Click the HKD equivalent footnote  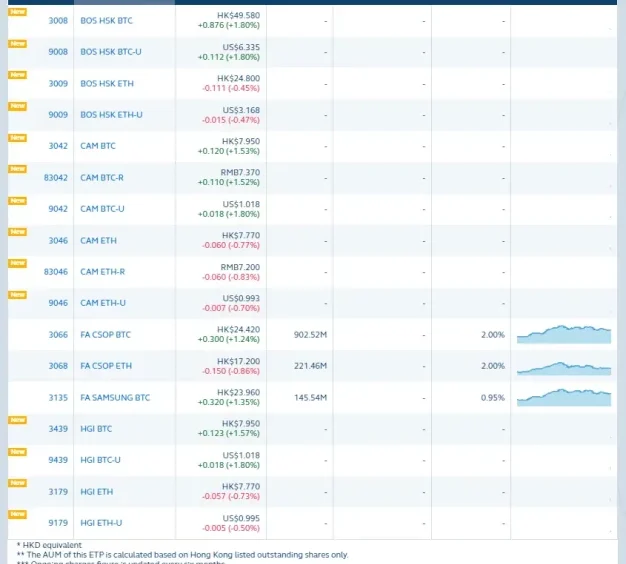pos(49,546)
